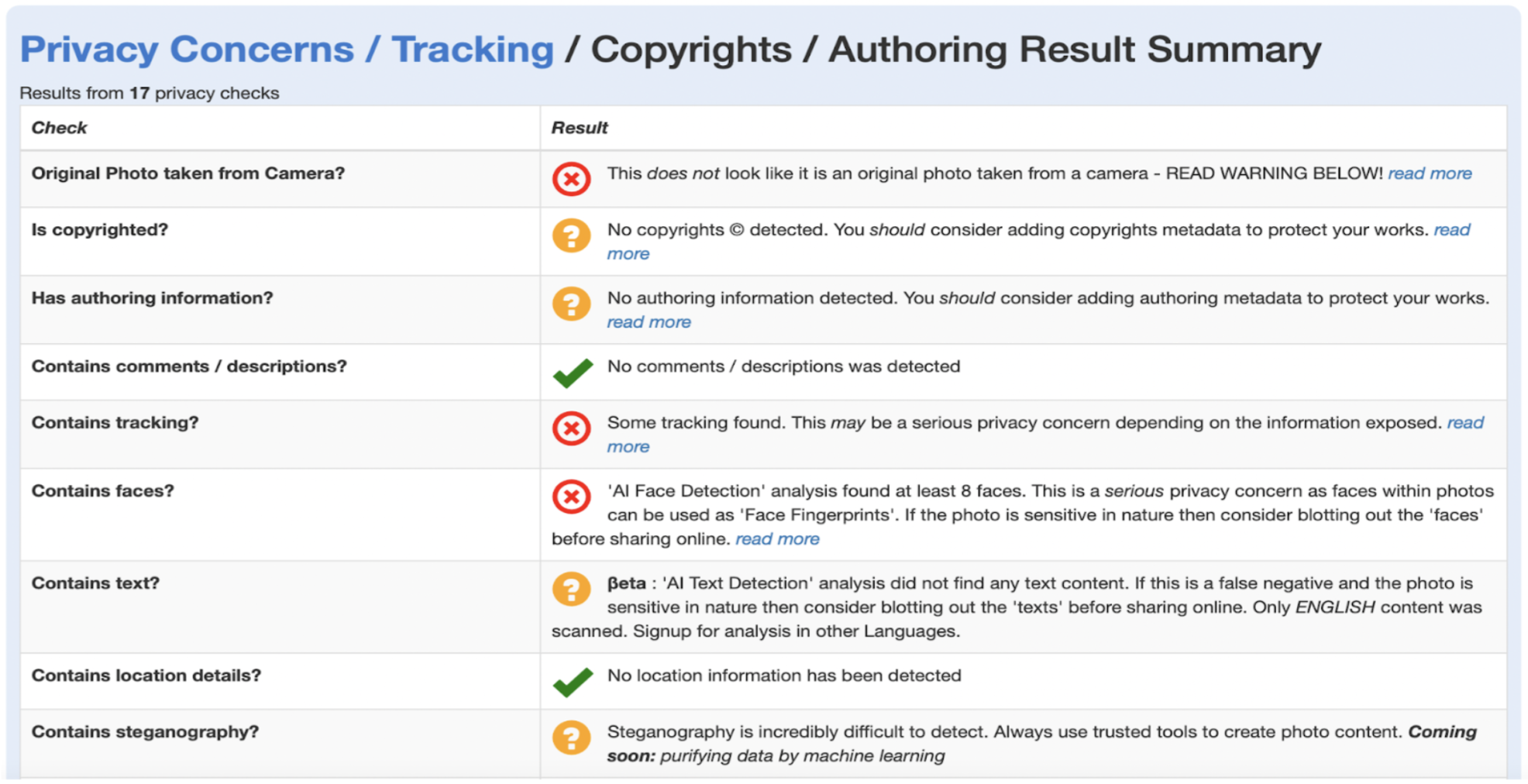The height and width of the screenshot is (784, 1528).
Task: Follow read more link in camera warning row
Action: (1430, 174)
